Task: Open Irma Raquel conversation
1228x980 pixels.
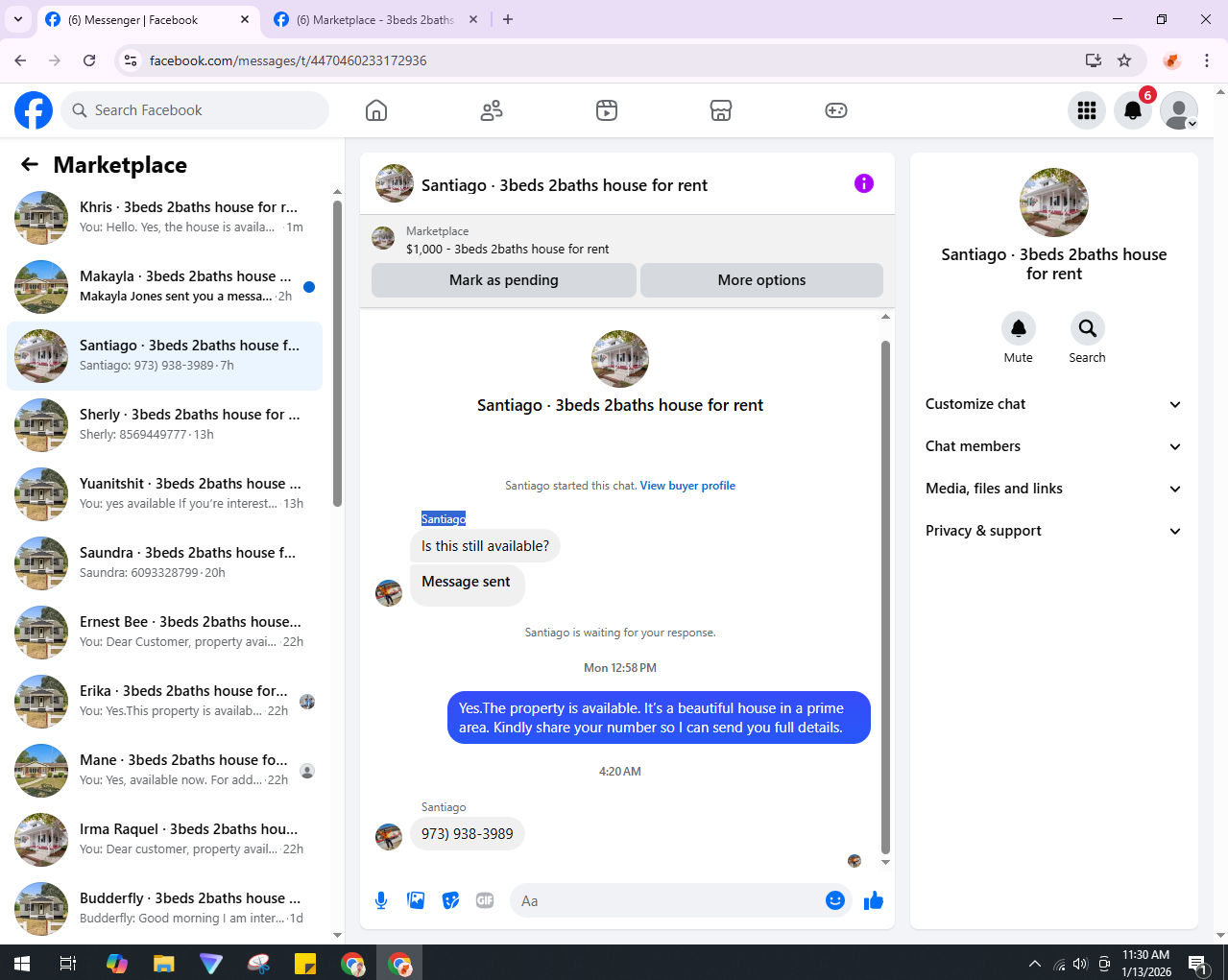Action: pyautogui.click(x=165, y=840)
